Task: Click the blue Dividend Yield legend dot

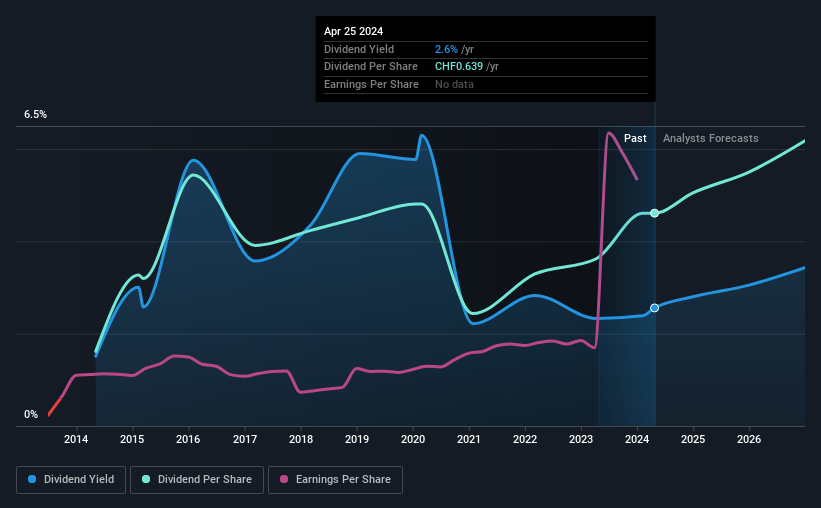Action: point(32,479)
